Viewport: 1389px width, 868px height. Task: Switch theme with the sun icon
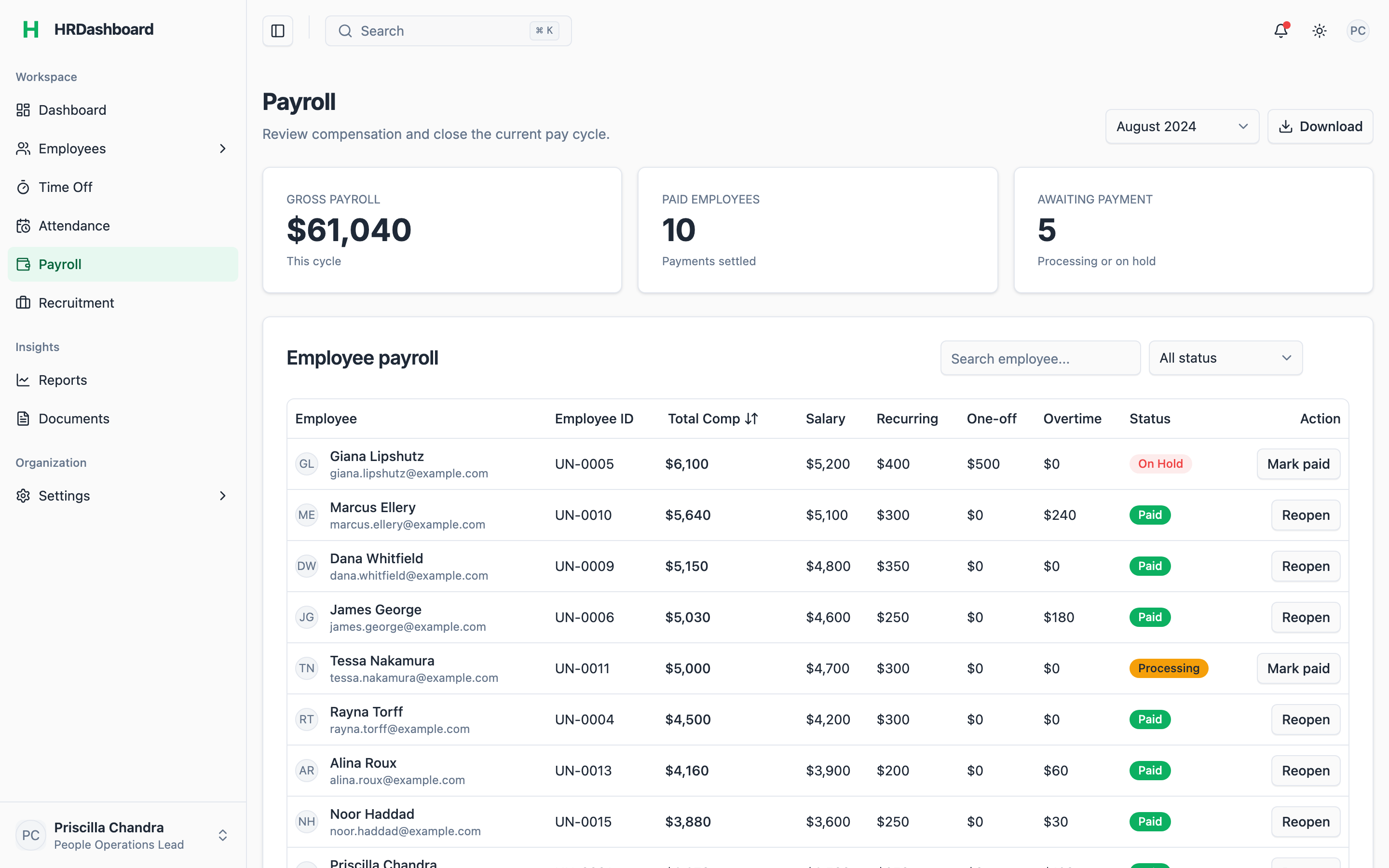(x=1320, y=31)
